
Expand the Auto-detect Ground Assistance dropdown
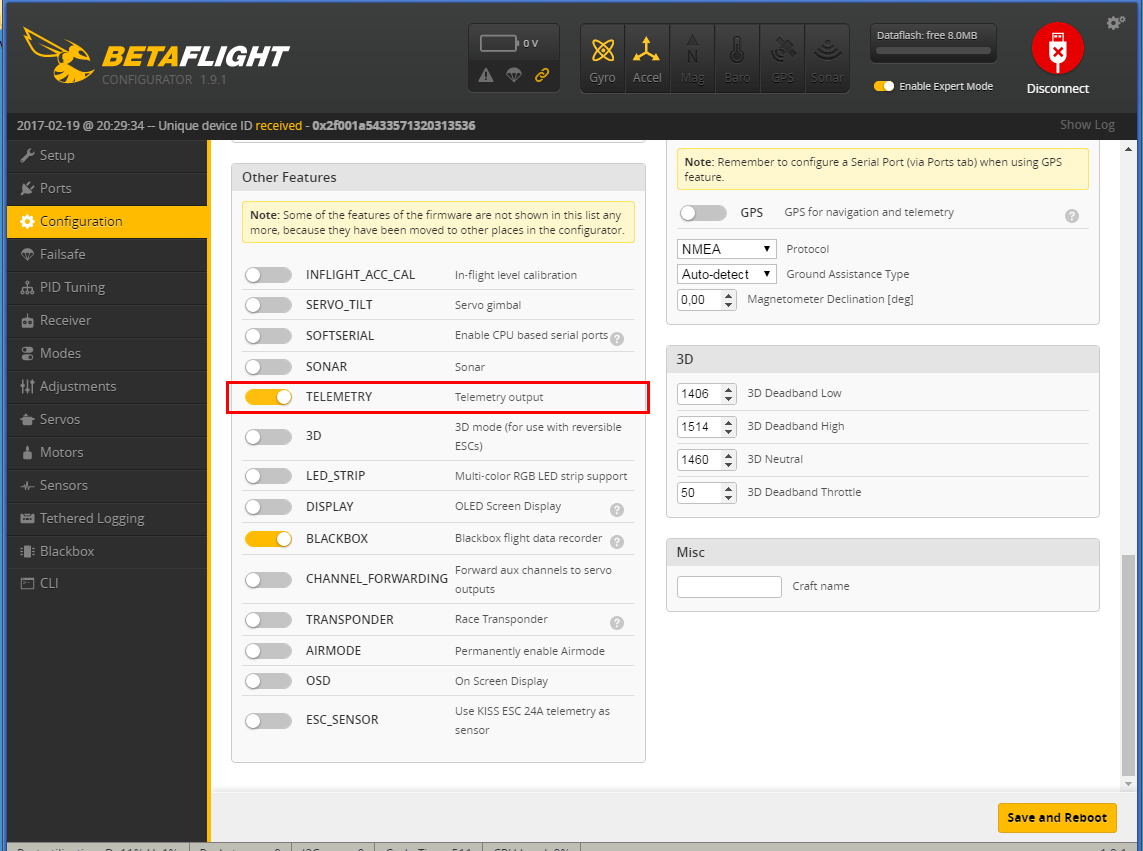click(726, 274)
